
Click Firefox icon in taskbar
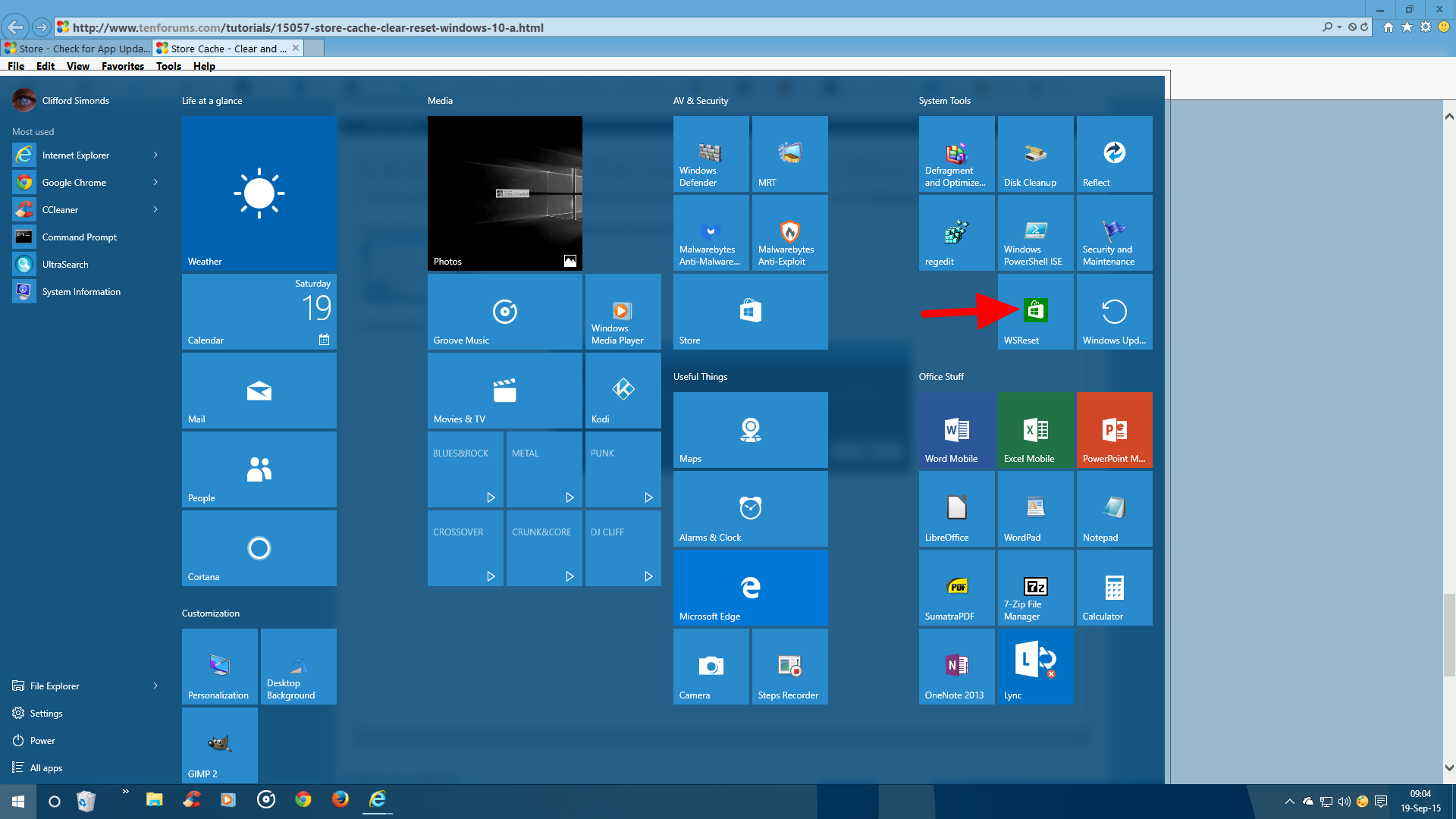(x=340, y=799)
